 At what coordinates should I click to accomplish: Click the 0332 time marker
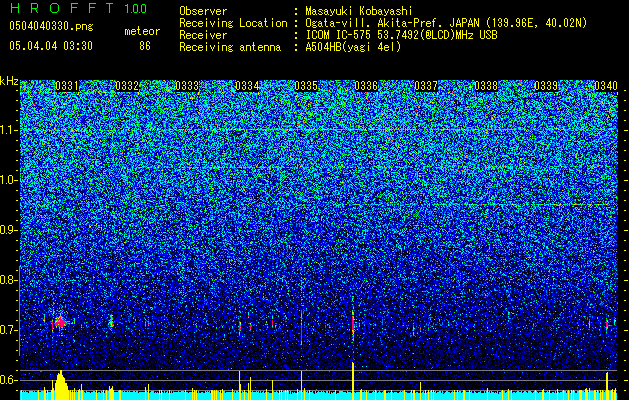[x=127, y=86]
